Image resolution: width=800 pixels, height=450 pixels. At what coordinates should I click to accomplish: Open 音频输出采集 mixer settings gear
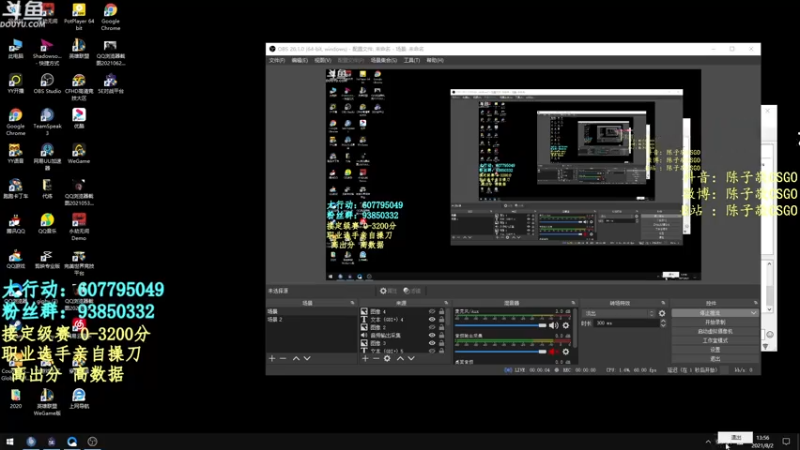click(x=566, y=352)
